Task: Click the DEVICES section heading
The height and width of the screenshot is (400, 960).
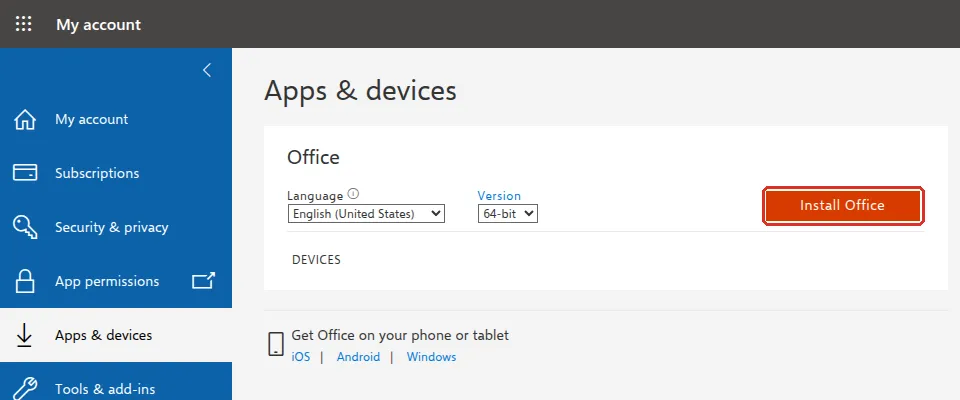Action: 317,260
